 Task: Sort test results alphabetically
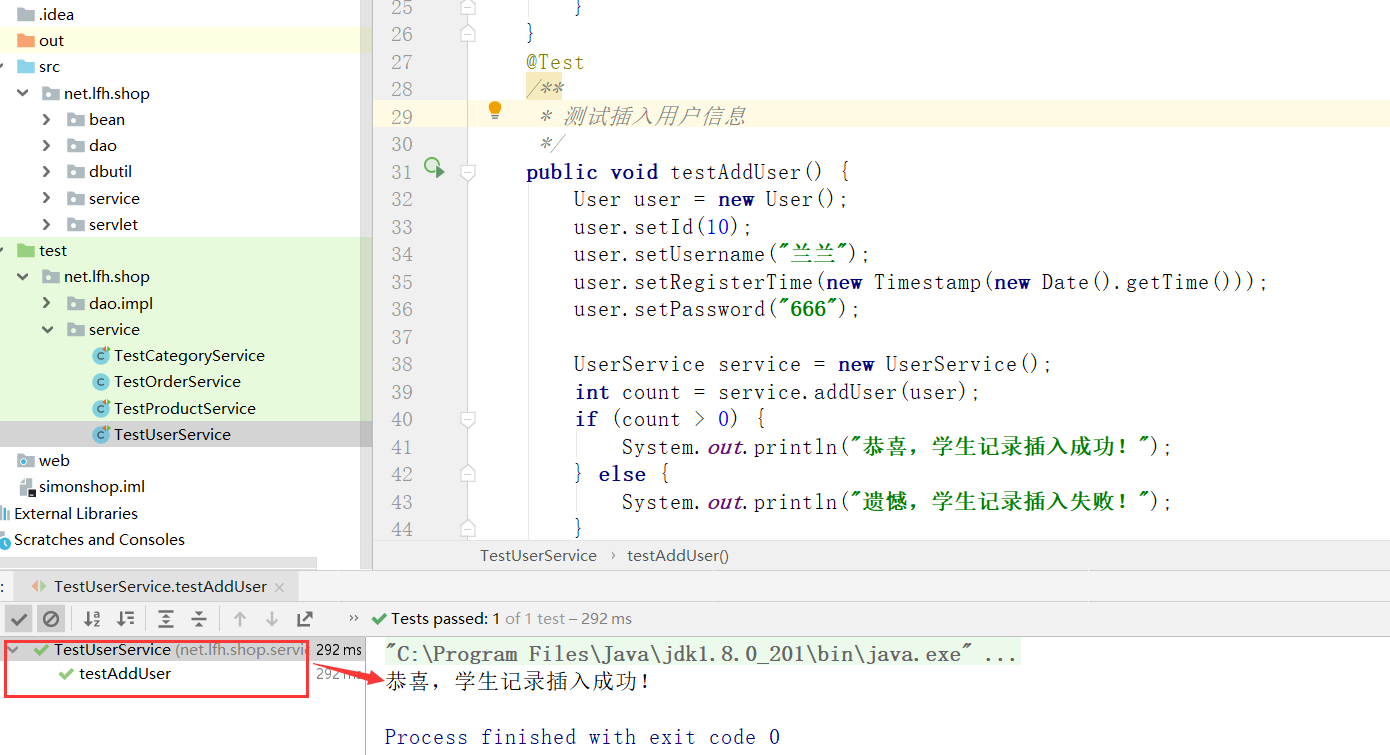coord(92,618)
